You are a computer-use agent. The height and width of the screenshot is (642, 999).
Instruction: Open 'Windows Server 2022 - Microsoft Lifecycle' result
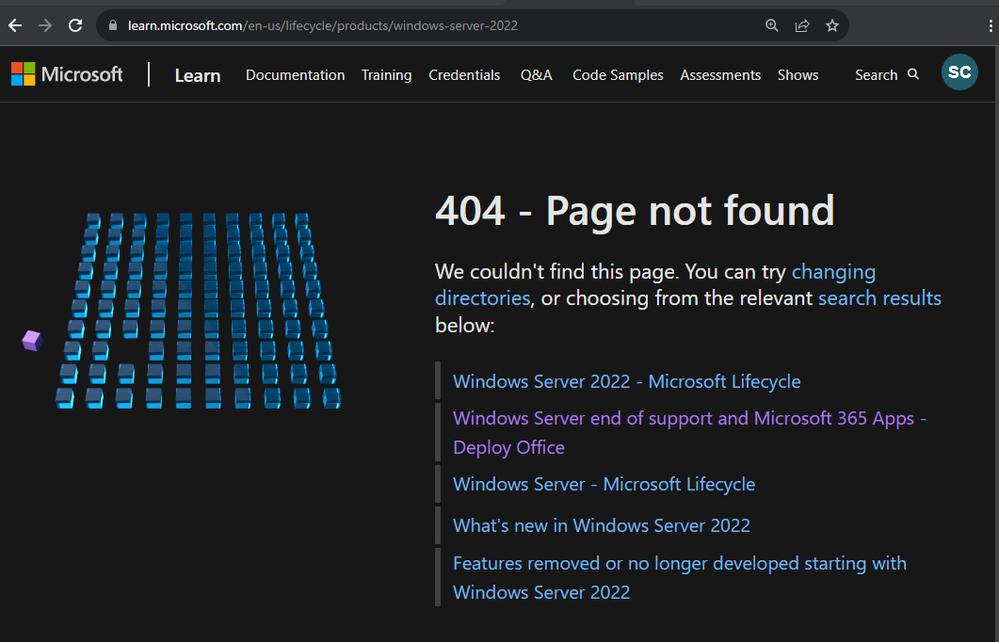(626, 382)
